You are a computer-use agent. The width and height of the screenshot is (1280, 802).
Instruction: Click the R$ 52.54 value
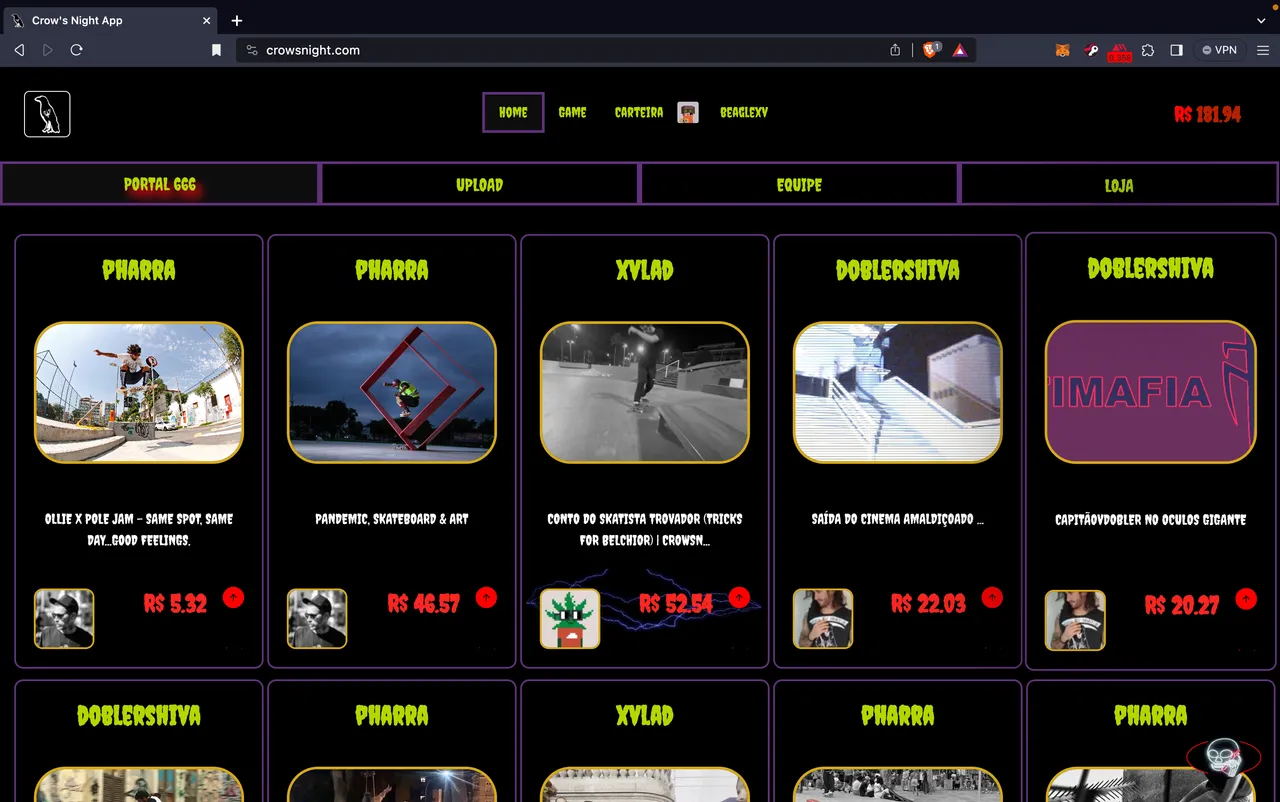pyautogui.click(x=676, y=604)
